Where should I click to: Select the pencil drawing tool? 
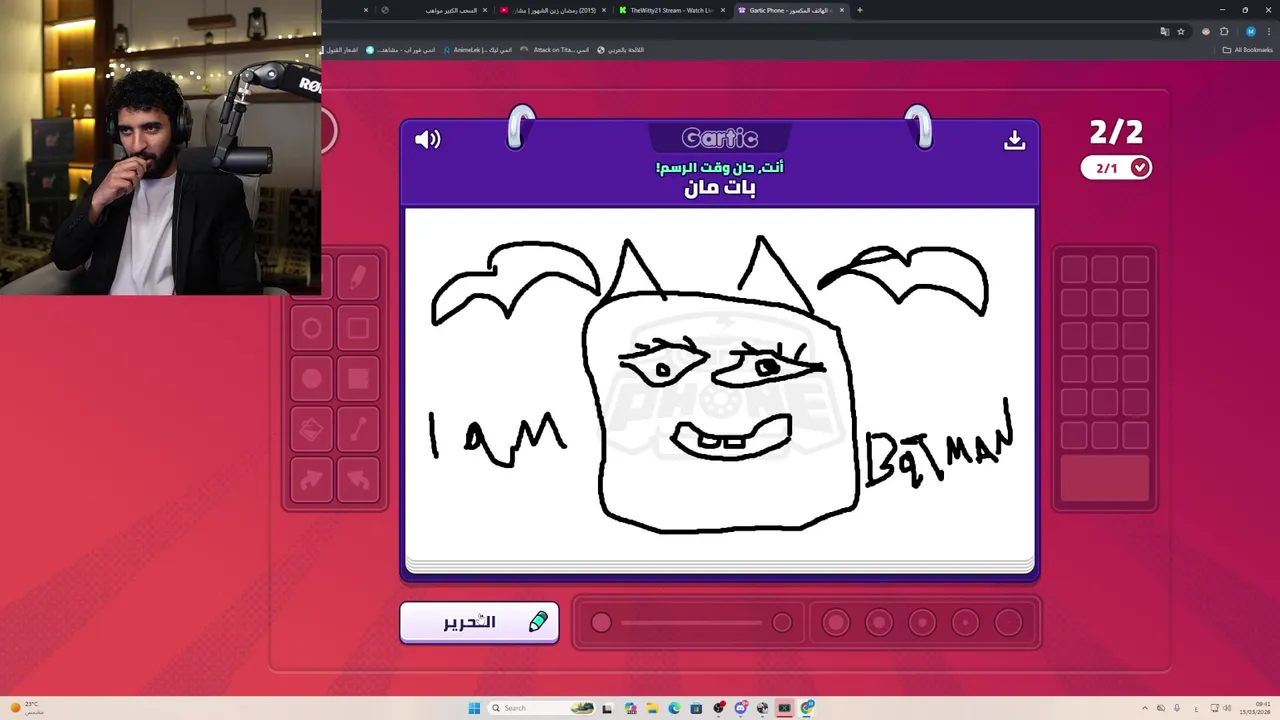pos(359,279)
